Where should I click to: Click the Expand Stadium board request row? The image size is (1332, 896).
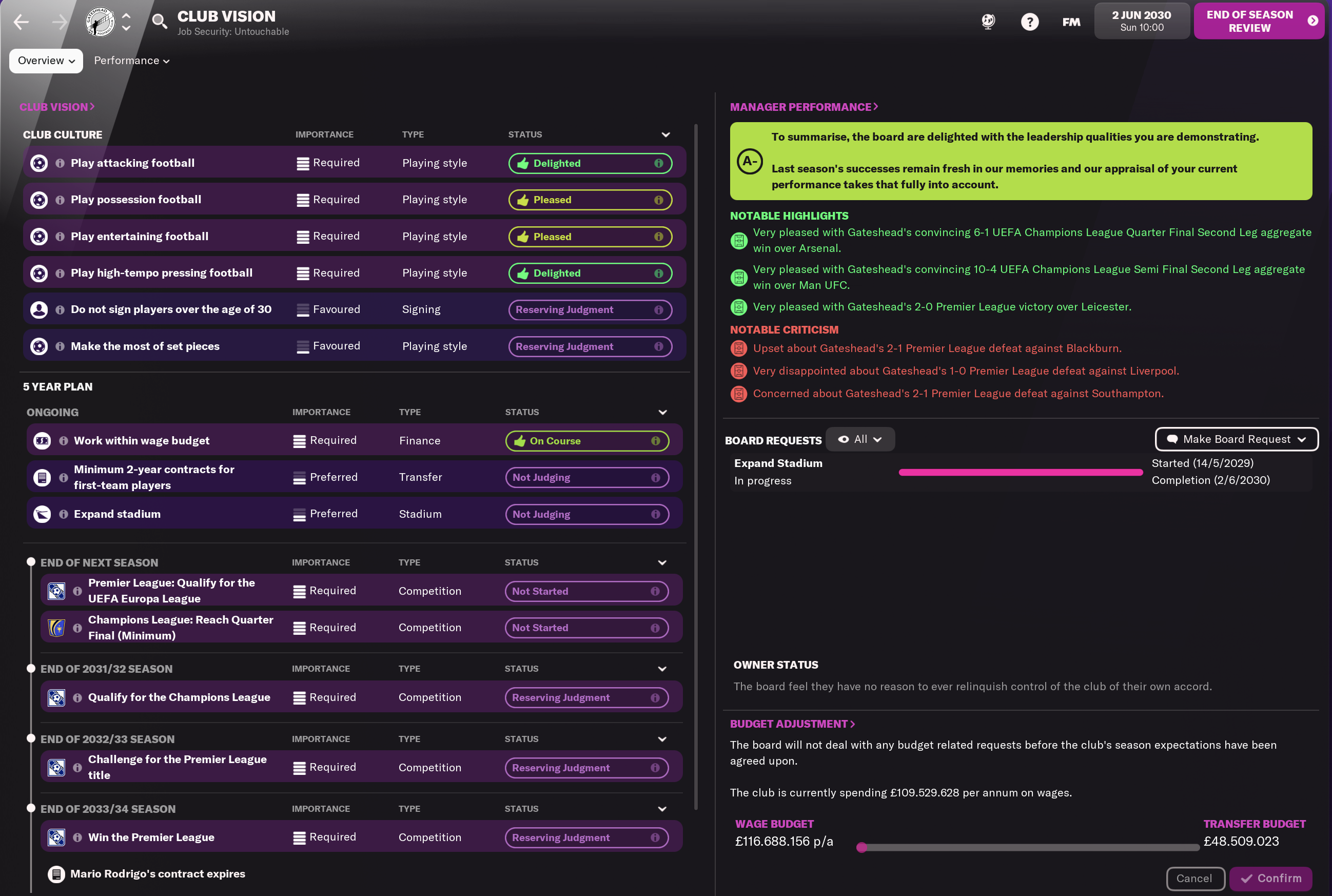click(x=1020, y=473)
